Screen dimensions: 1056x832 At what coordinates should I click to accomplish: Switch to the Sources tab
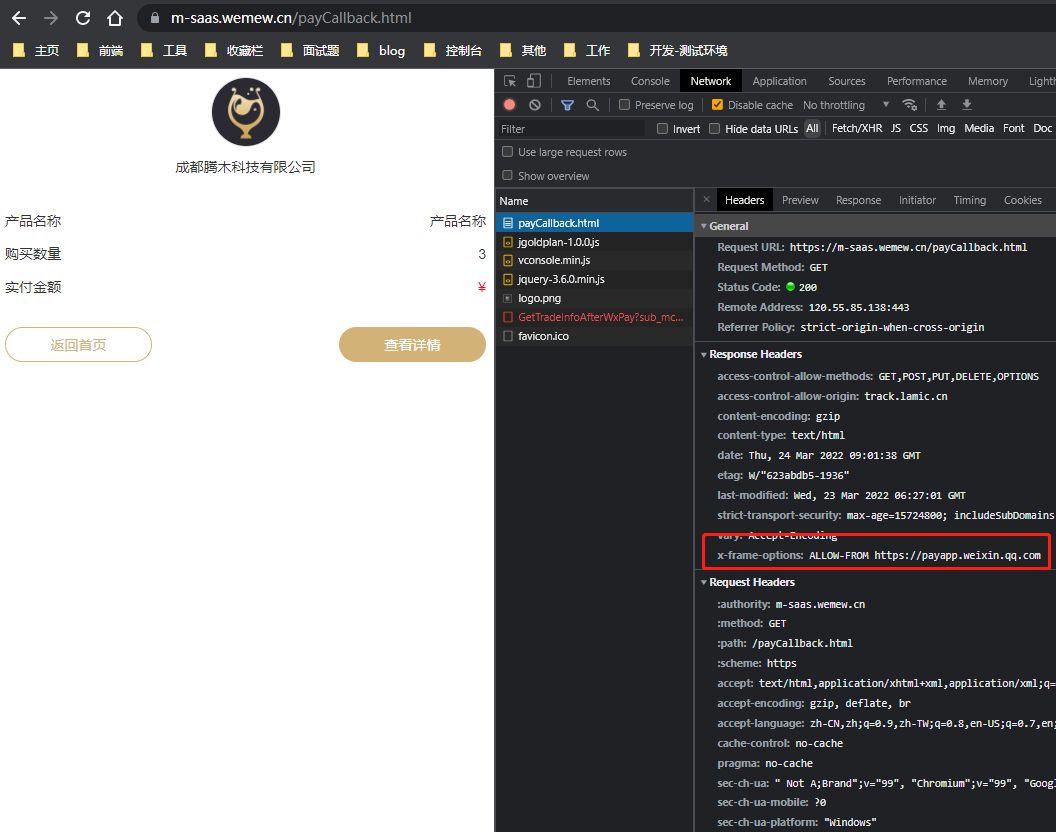(x=847, y=81)
